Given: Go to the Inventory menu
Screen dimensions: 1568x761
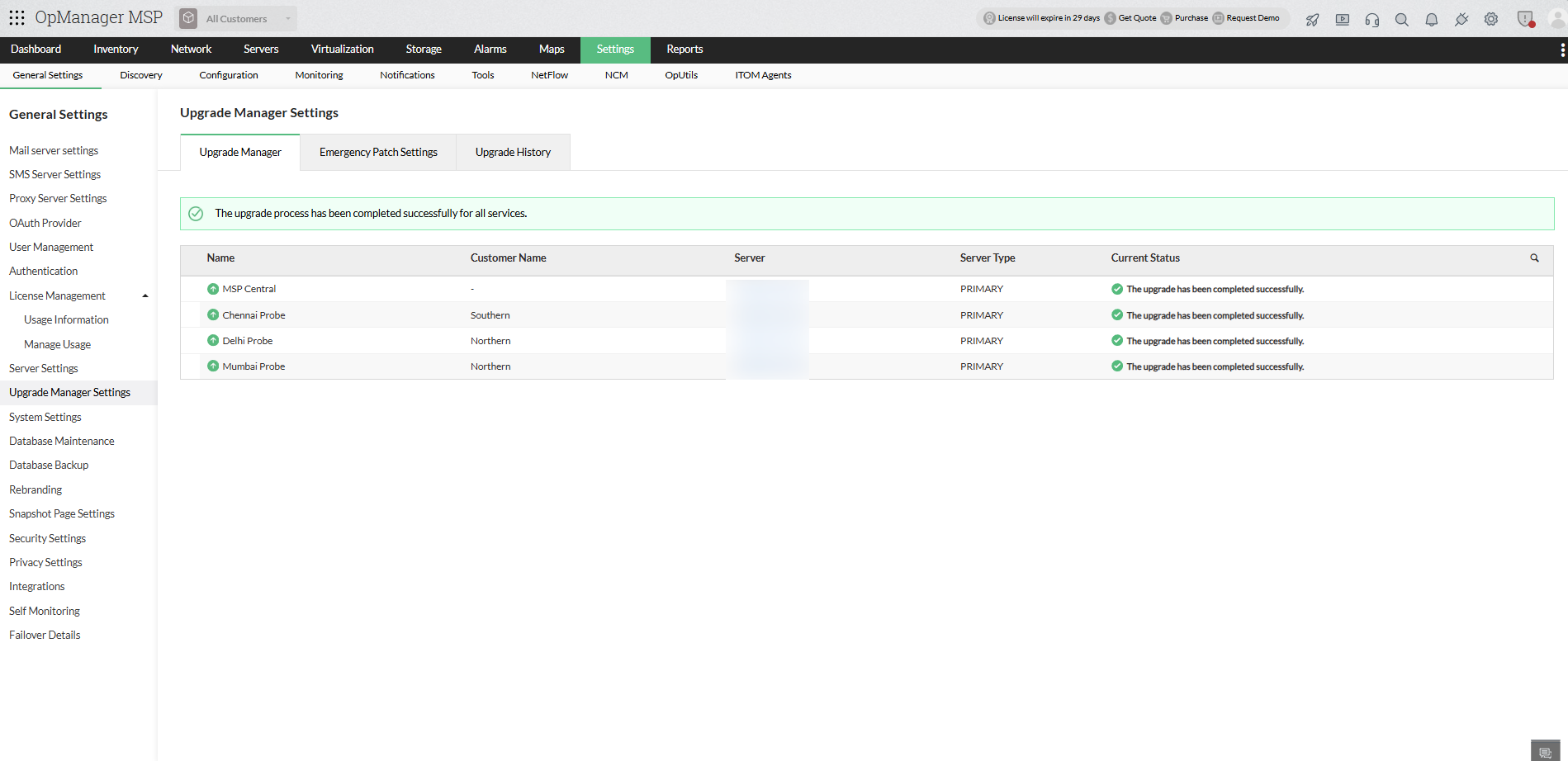Looking at the screenshot, I should [x=116, y=50].
